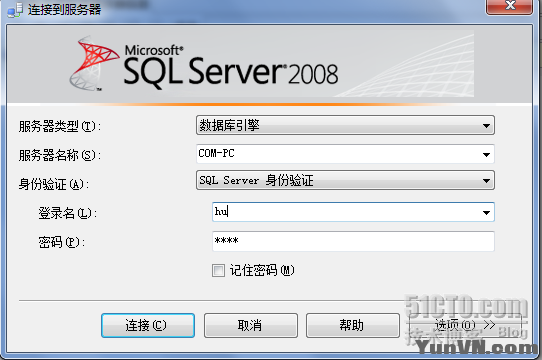This screenshot has height=360, width=542.
Task: Open the Authentication (身份验证) dropdown
Action: [x=345, y=180]
